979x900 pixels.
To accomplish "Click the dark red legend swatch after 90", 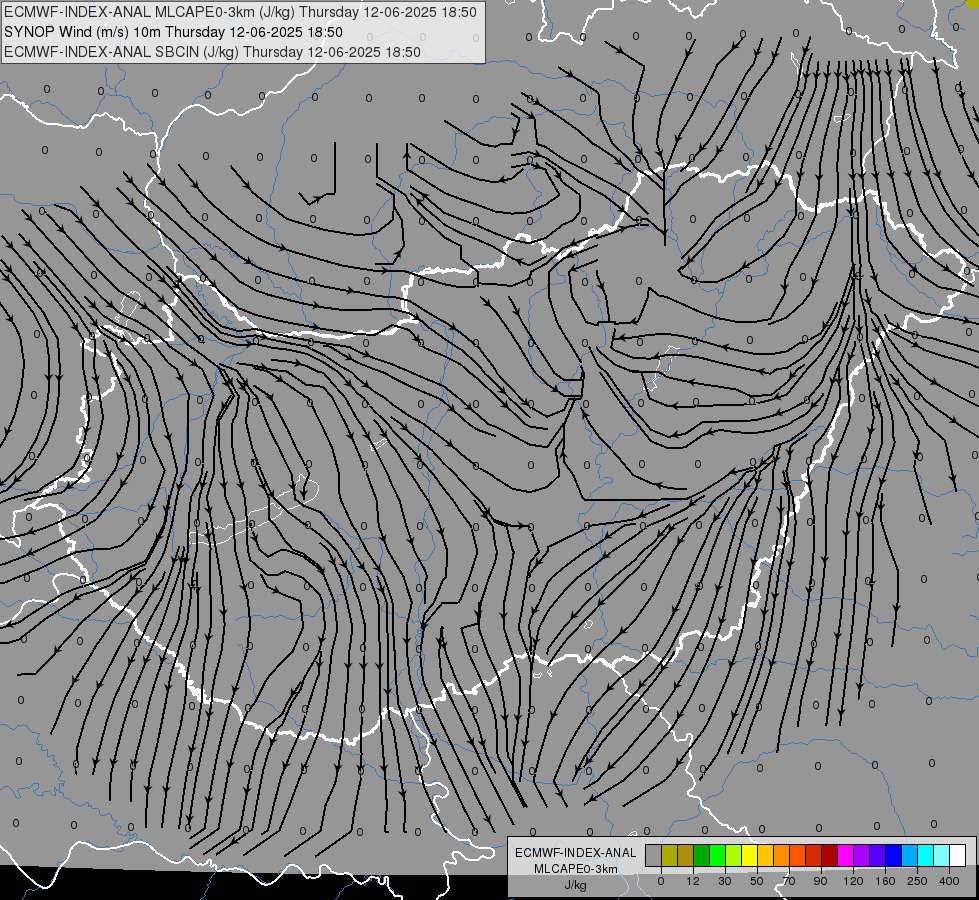I will tap(830, 855).
